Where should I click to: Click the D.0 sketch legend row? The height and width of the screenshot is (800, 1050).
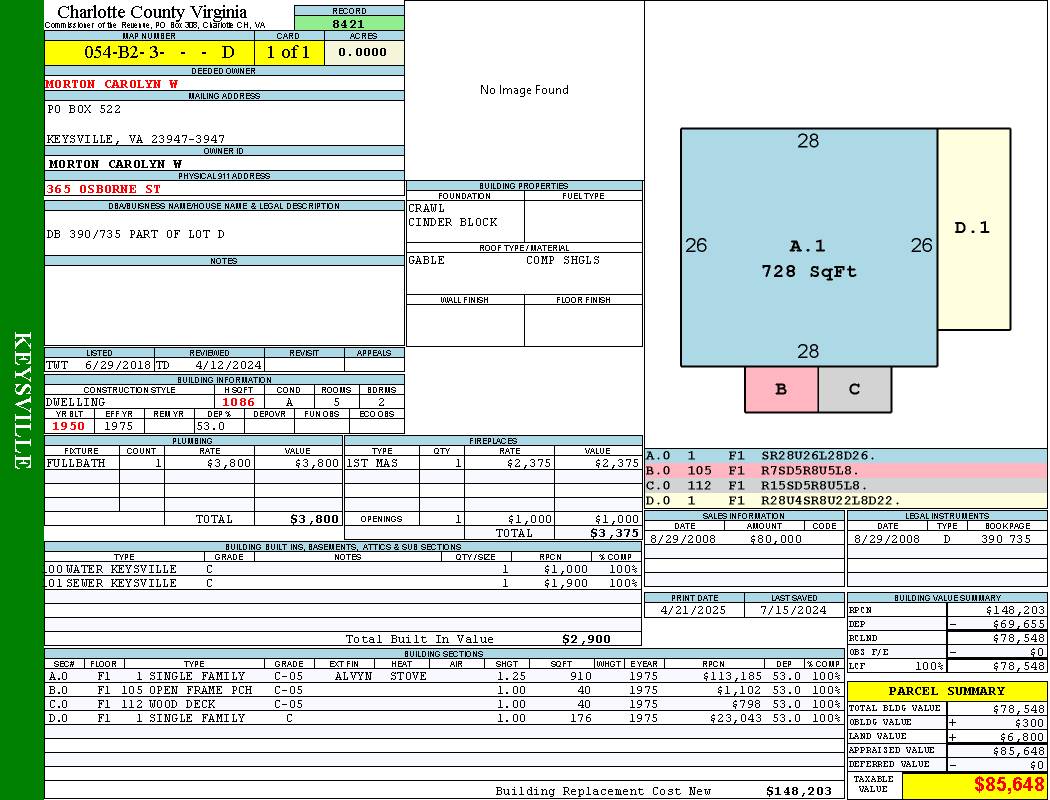[x=845, y=500]
